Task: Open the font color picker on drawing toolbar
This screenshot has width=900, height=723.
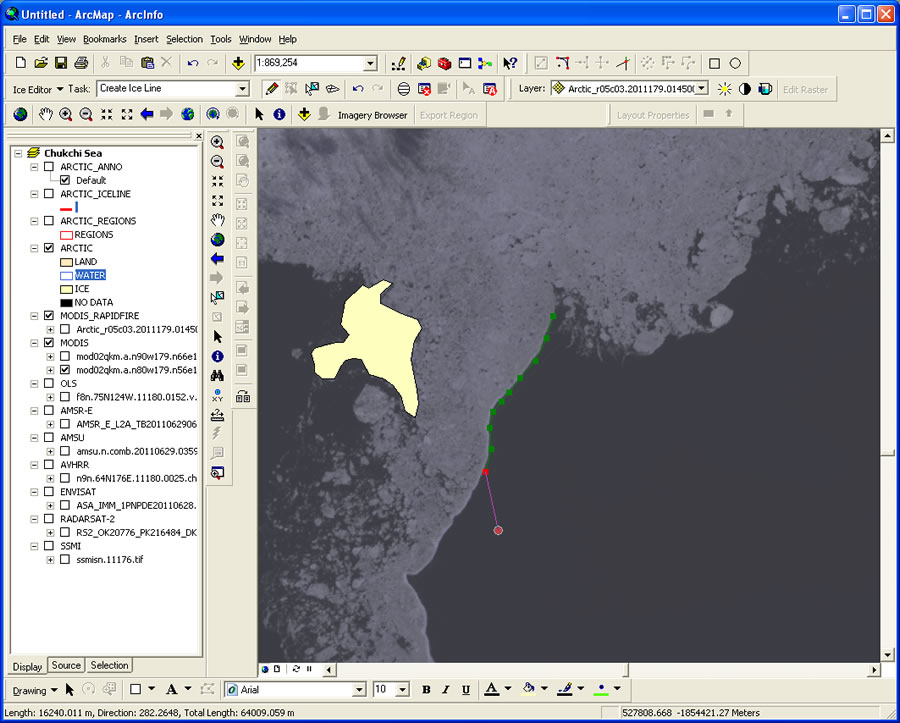Action: (x=505, y=689)
